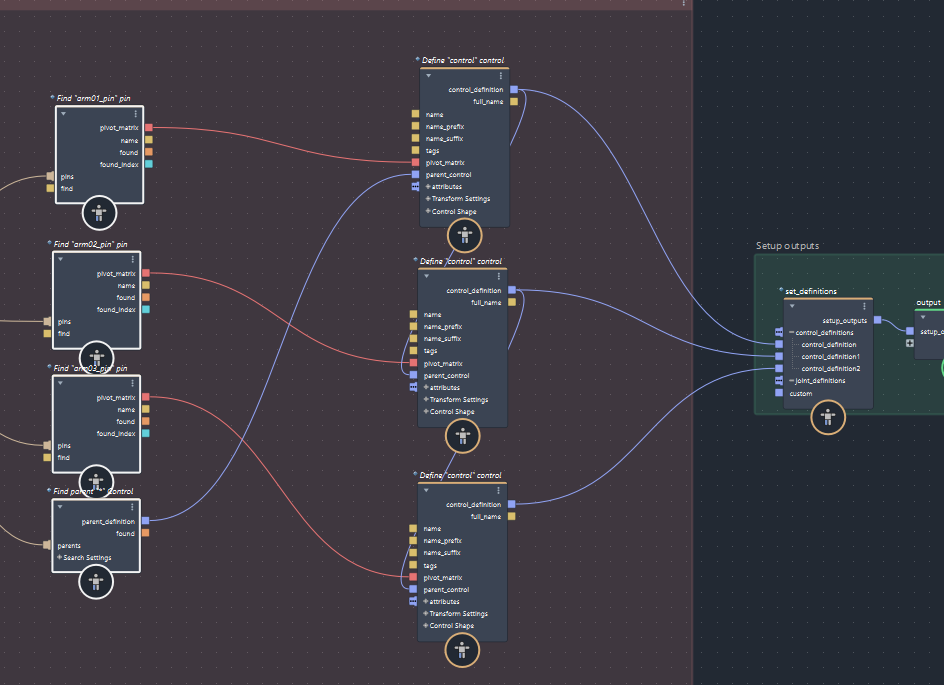
Task: Click red pivot_matrix output port of arm01_pin node
Action: point(149,128)
